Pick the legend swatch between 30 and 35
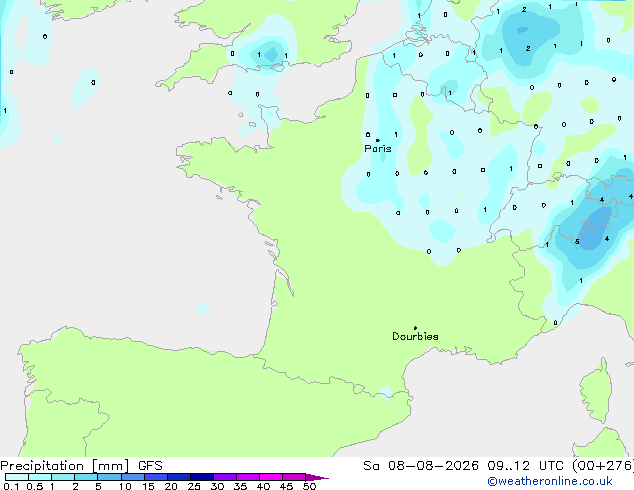The height and width of the screenshot is (490, 634). pos(225,477)
